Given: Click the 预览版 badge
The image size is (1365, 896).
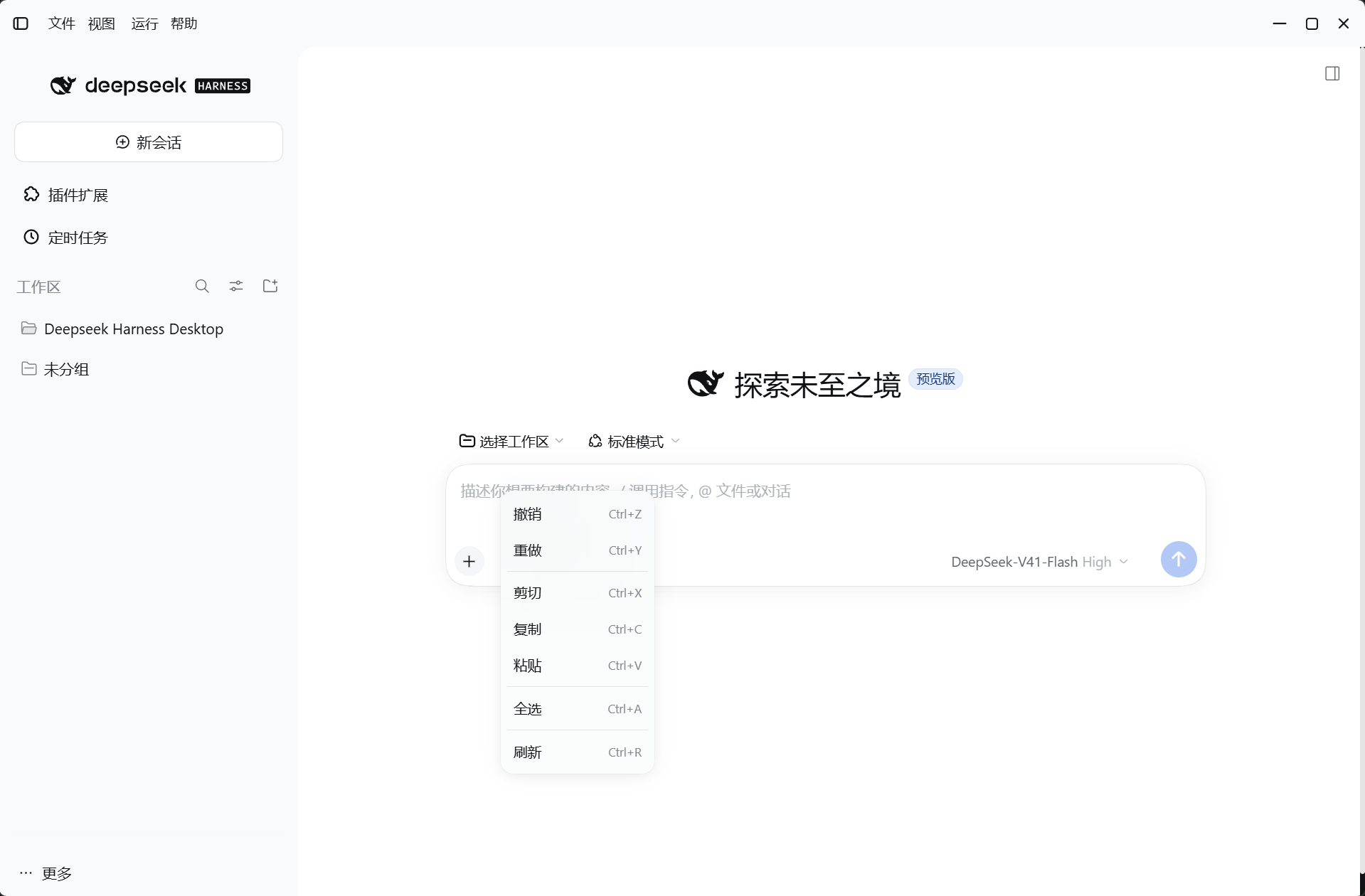Looking at the screenshot, I should pos(935,379).
